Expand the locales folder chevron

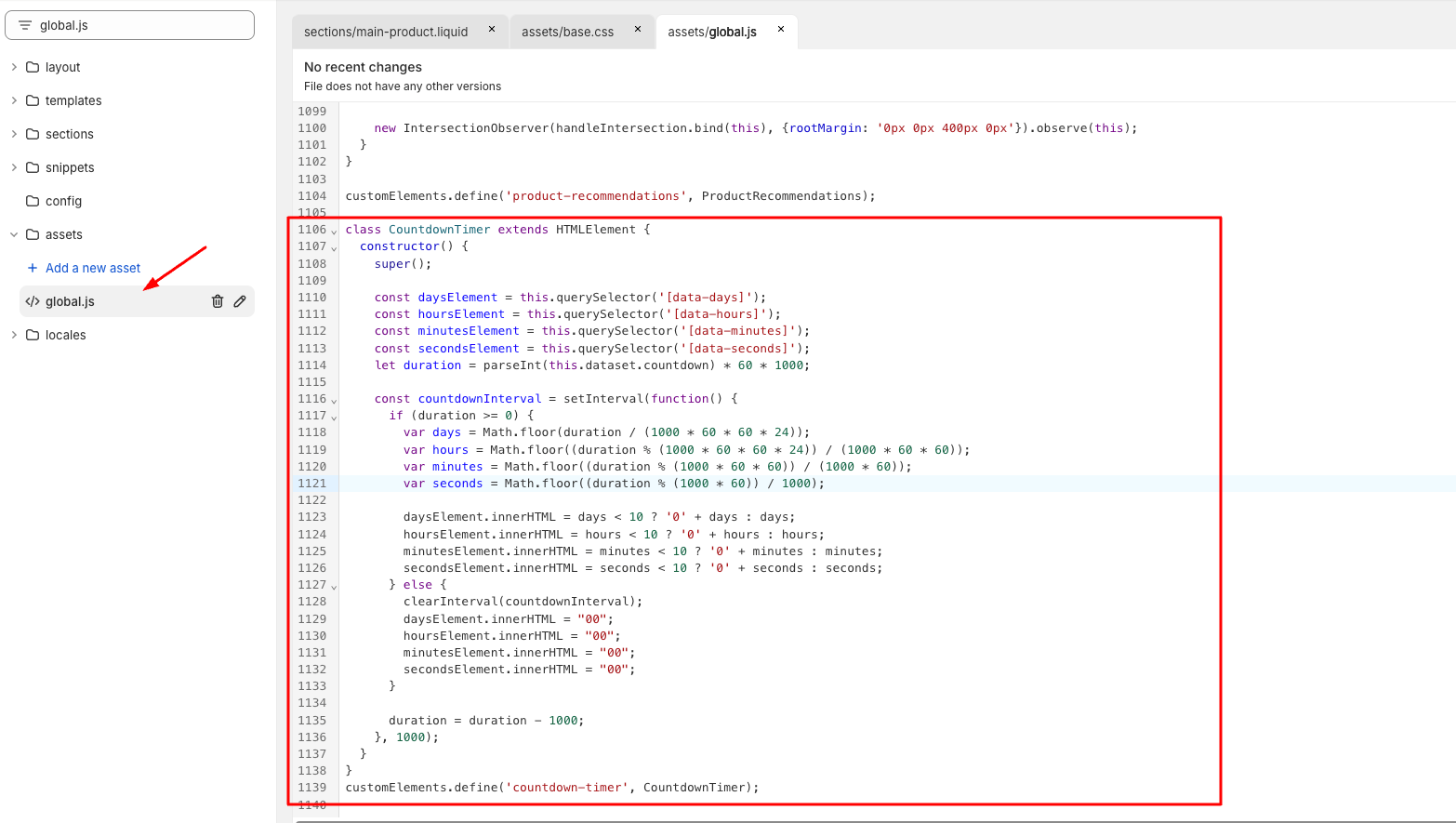(x=14, y=335)
